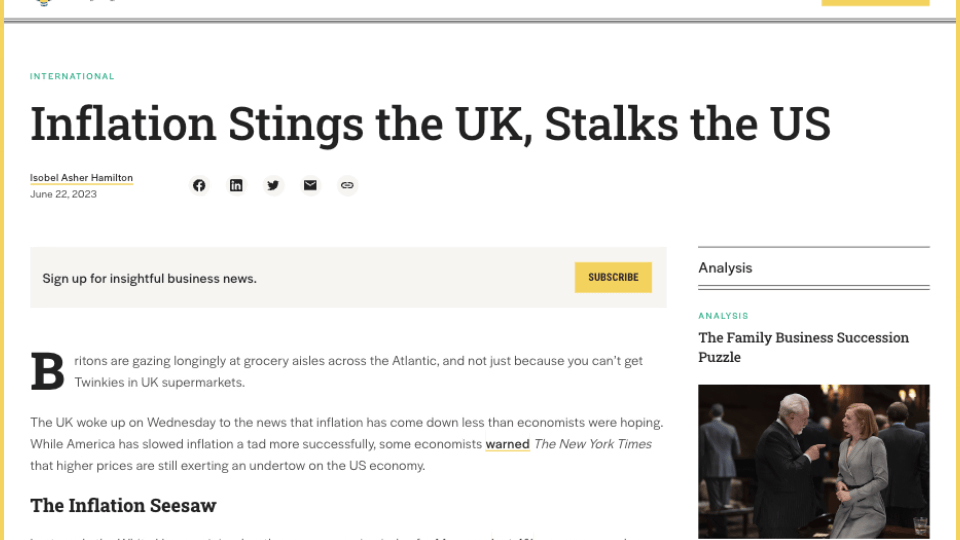This screenshot has height=540, width=960.
Task: Click The Inflation Seesaw subheading
Action: [123, 506]
